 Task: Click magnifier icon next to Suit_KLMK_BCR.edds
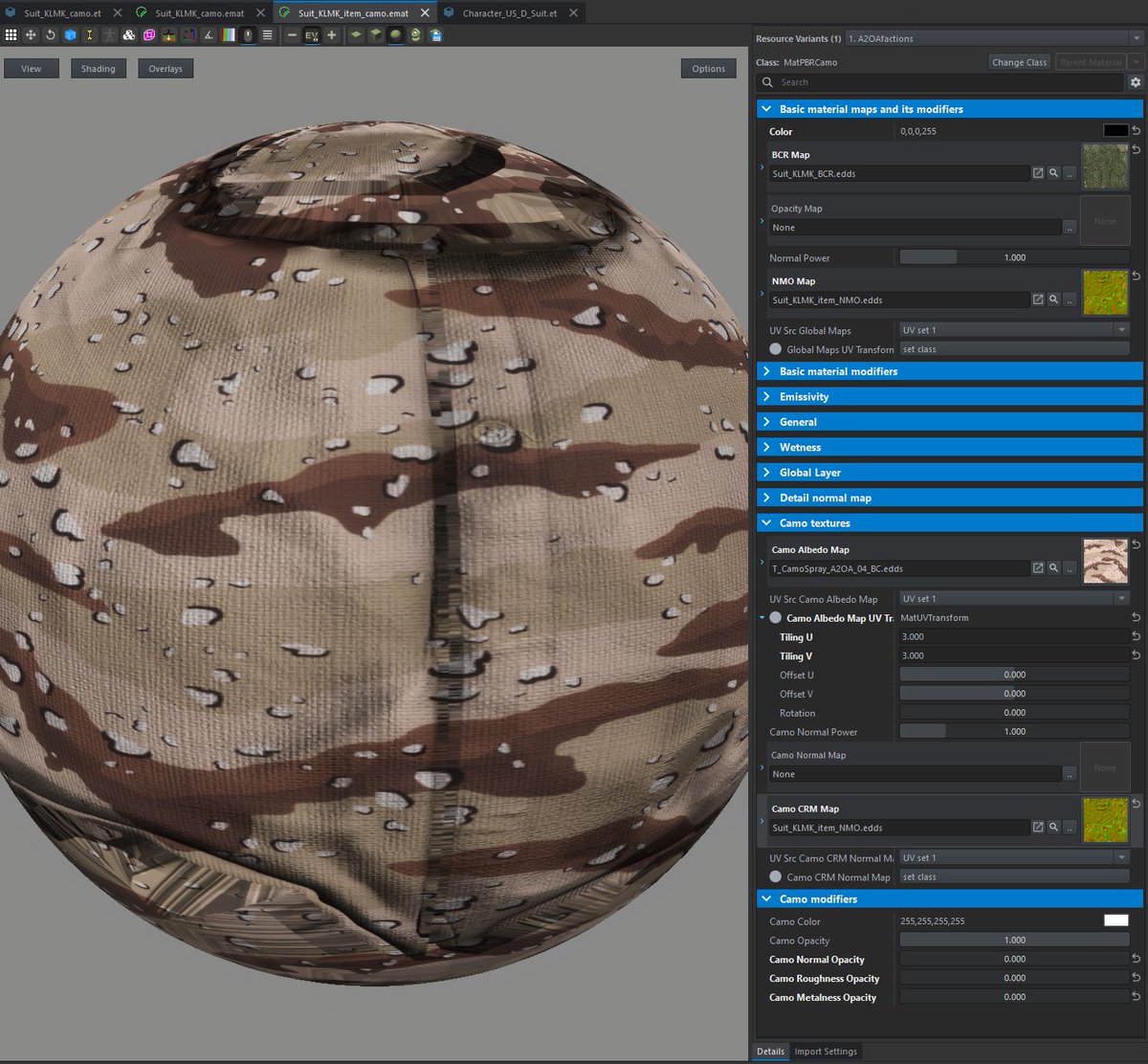[1053, 173]
